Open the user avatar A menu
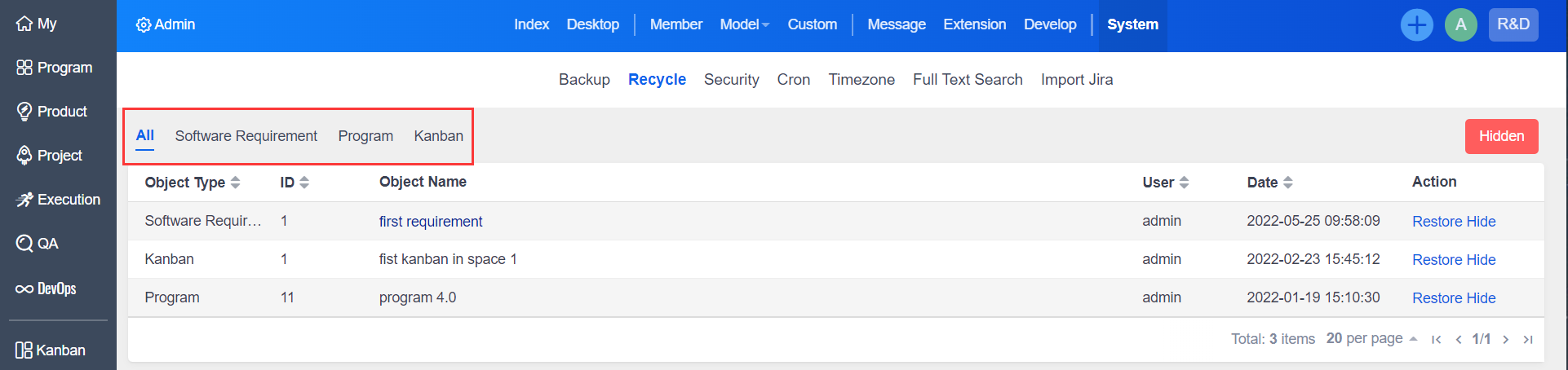 tap(1460, 24)
